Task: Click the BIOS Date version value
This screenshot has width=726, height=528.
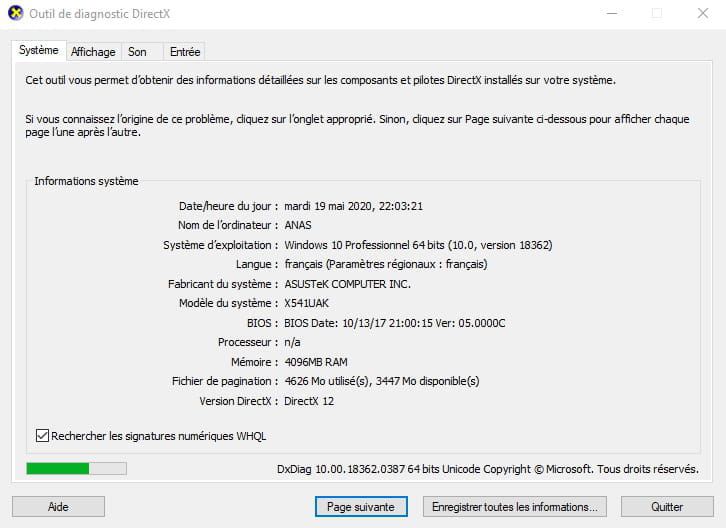Action: pyautogui.click(x=394, y=323)
